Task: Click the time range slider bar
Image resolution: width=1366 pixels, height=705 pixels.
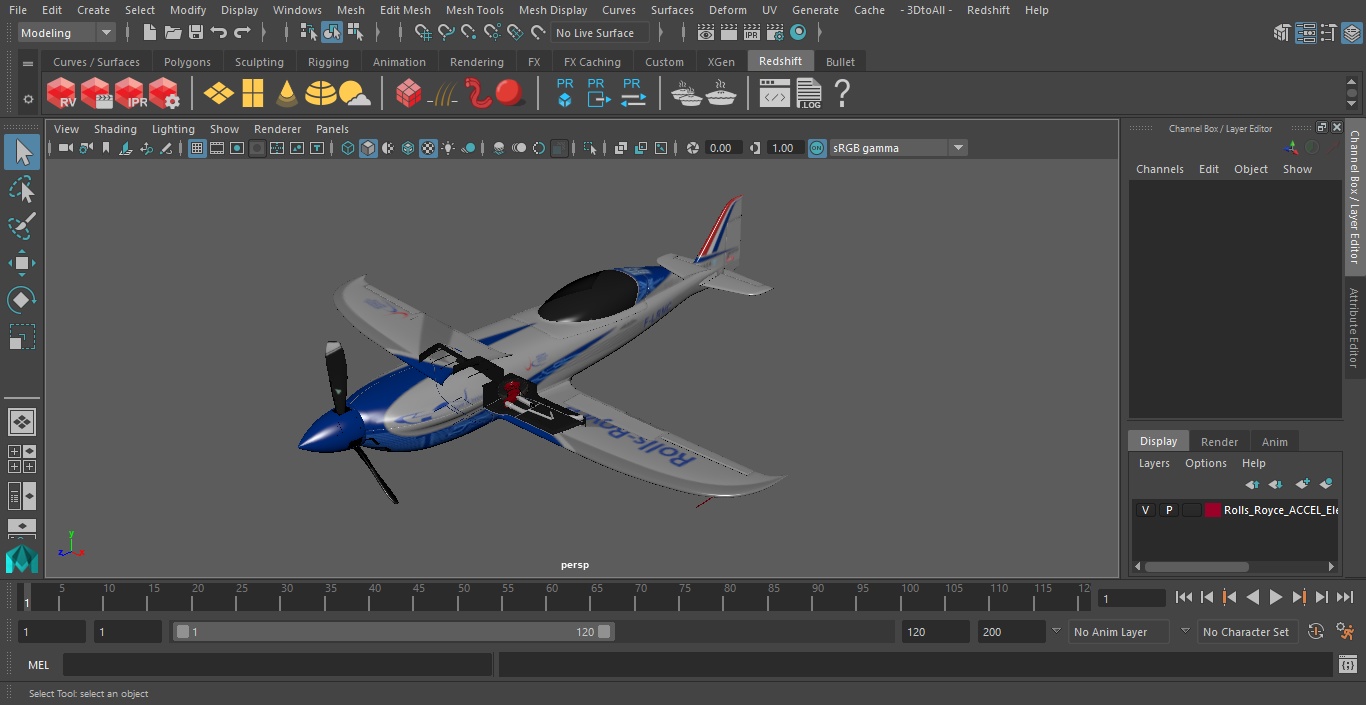Action: coord(393,632)
